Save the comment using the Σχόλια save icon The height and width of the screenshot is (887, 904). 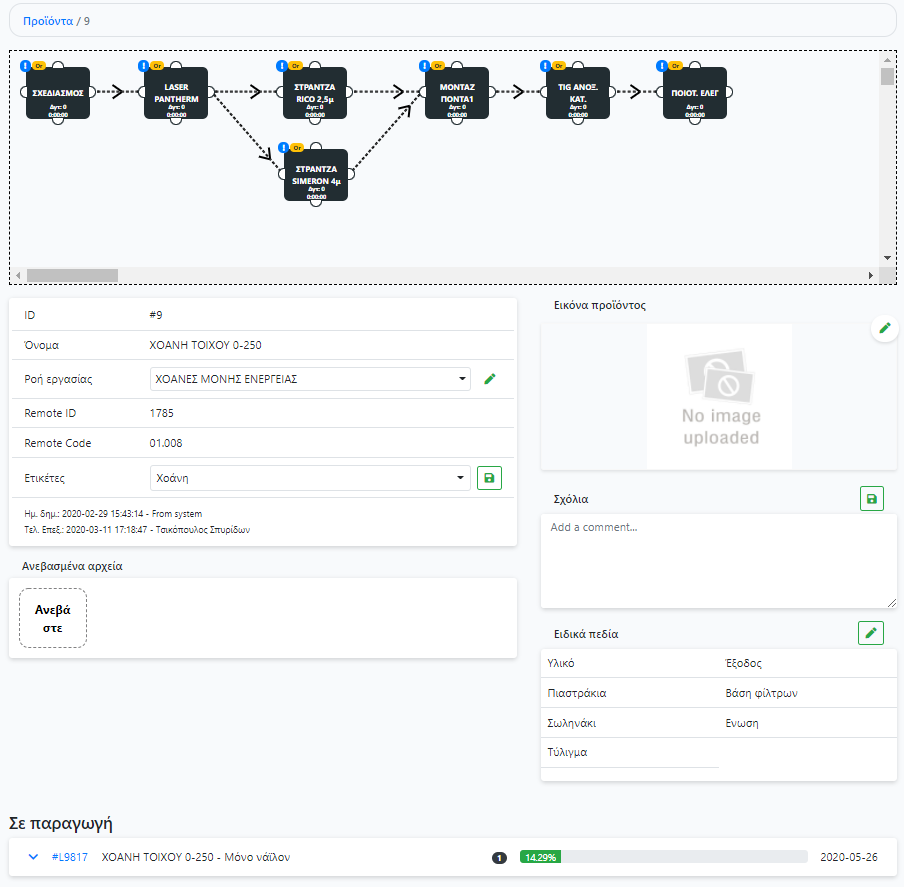[871, 498]
